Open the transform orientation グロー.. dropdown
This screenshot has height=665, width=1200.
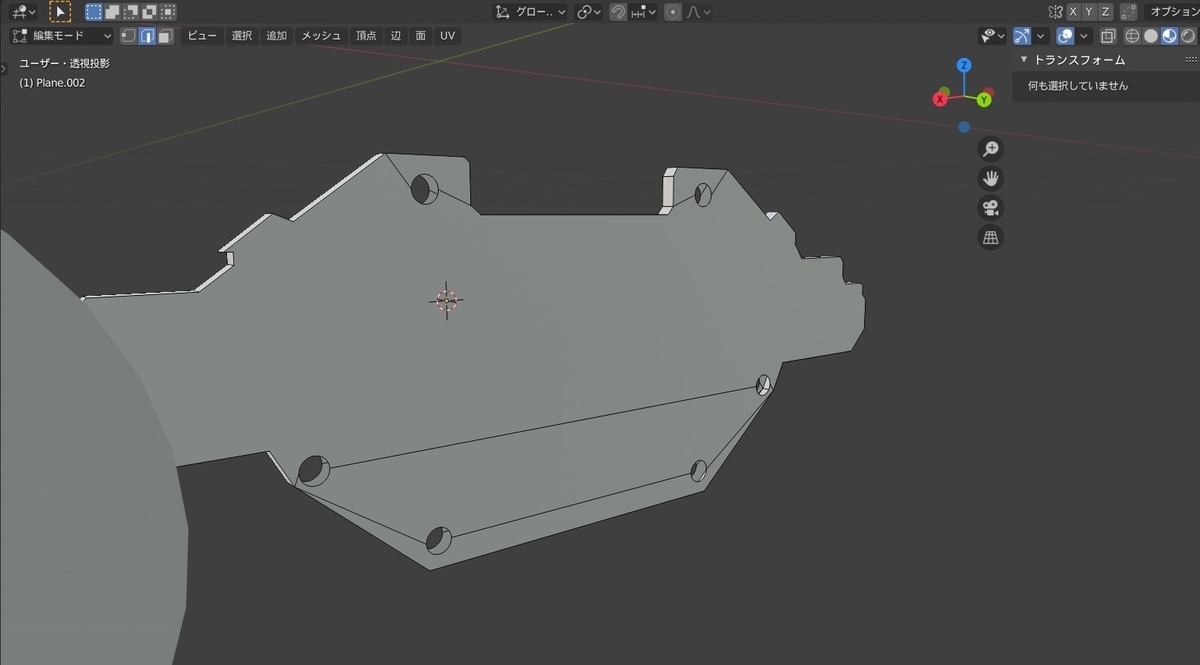pos(531,12)
